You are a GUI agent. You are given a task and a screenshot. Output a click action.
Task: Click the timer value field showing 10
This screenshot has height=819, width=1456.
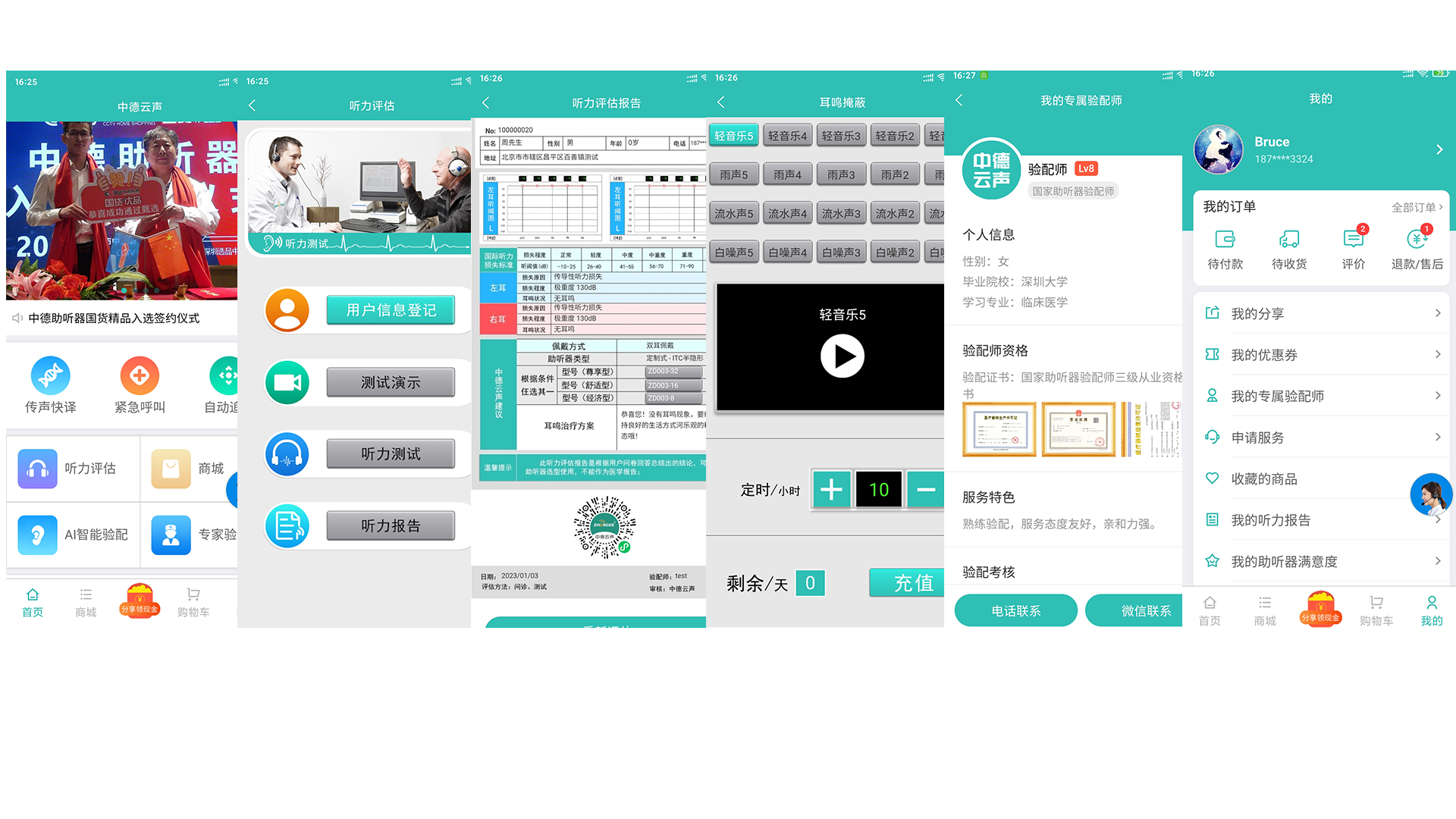tap(879, 489)
